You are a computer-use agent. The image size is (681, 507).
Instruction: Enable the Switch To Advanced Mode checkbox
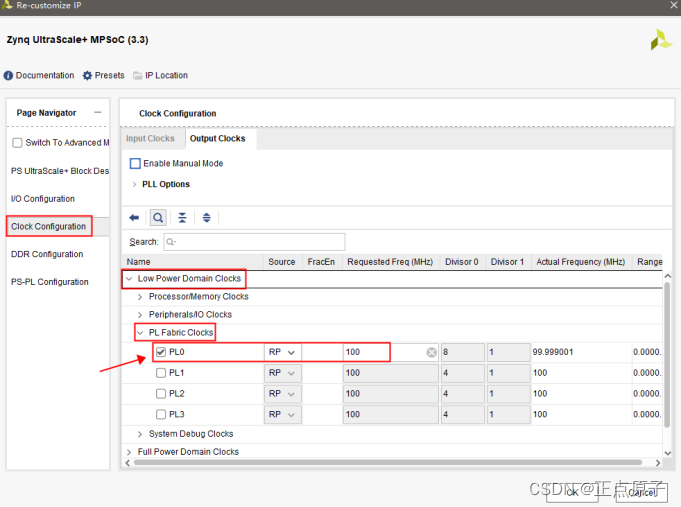pos(17,143)
